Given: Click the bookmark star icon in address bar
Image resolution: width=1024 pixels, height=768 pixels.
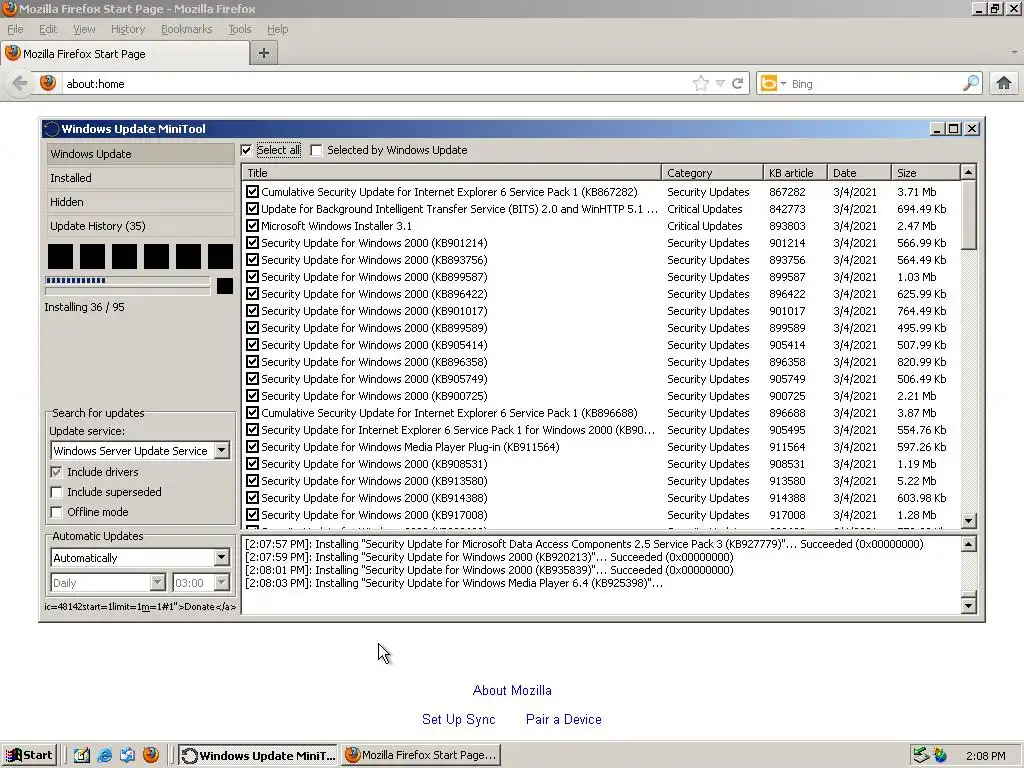Looking at the screenshot, I should click(x=700, y=84).
